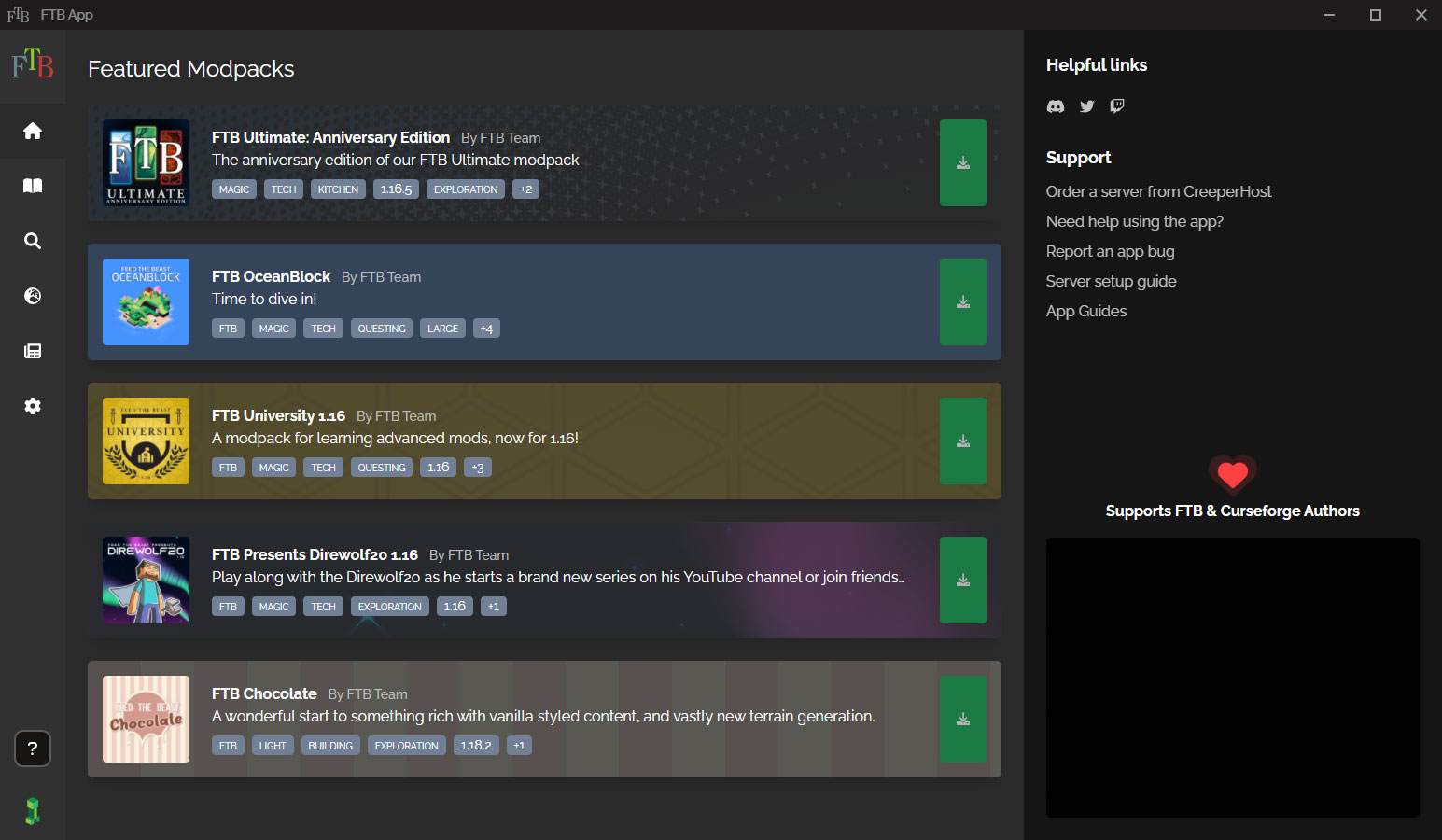Image resolution: width=1442 pixels, height=840 pixels.
Task: Select QUESTING tag on FTB University
Action: tap(382, 468)
